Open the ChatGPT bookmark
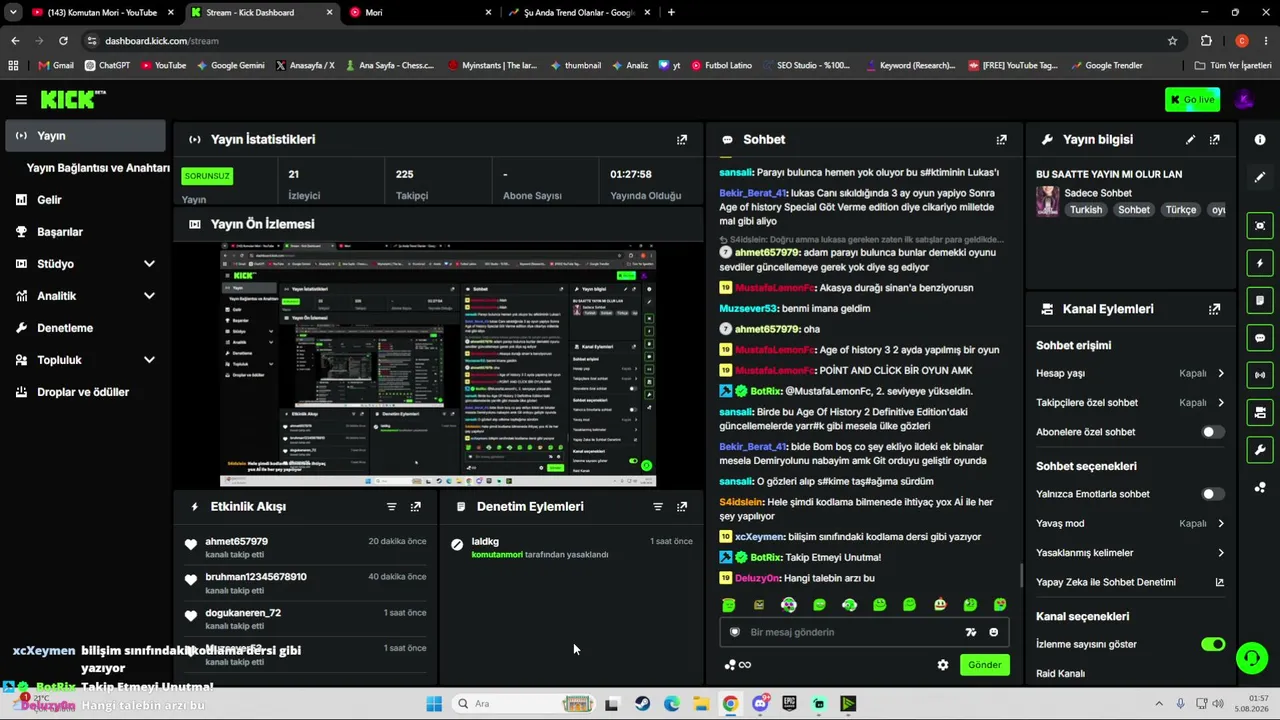 click(108, 66)
